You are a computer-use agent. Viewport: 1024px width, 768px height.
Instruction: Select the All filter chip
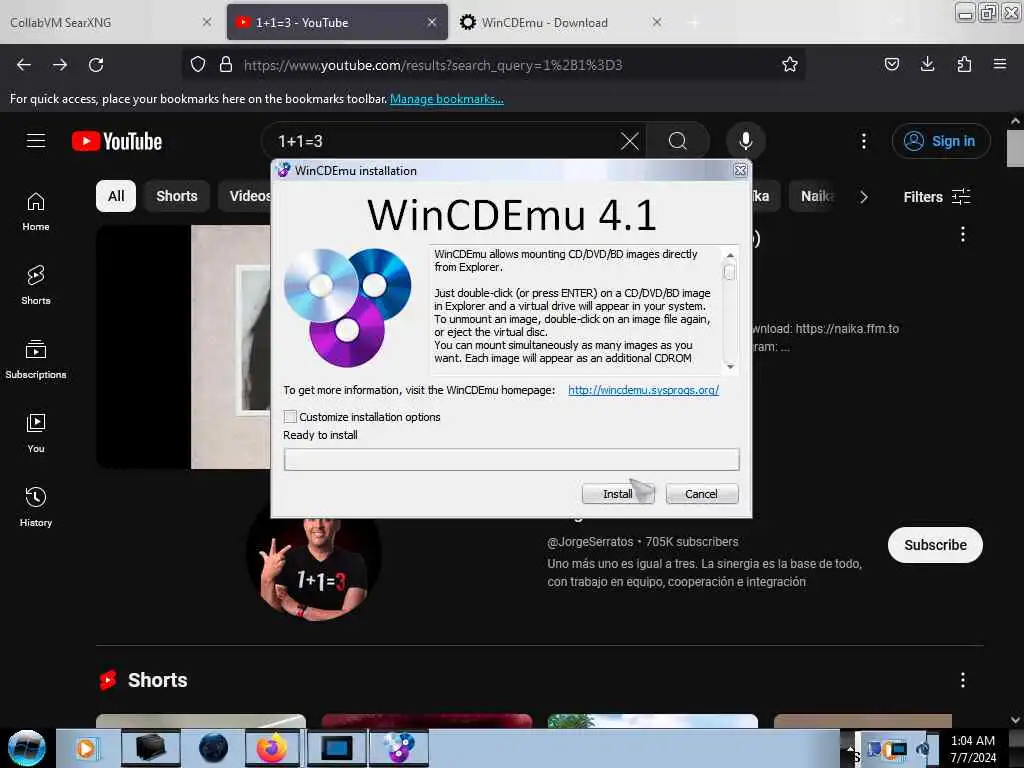pyautogui.click(x=116, y=196)
